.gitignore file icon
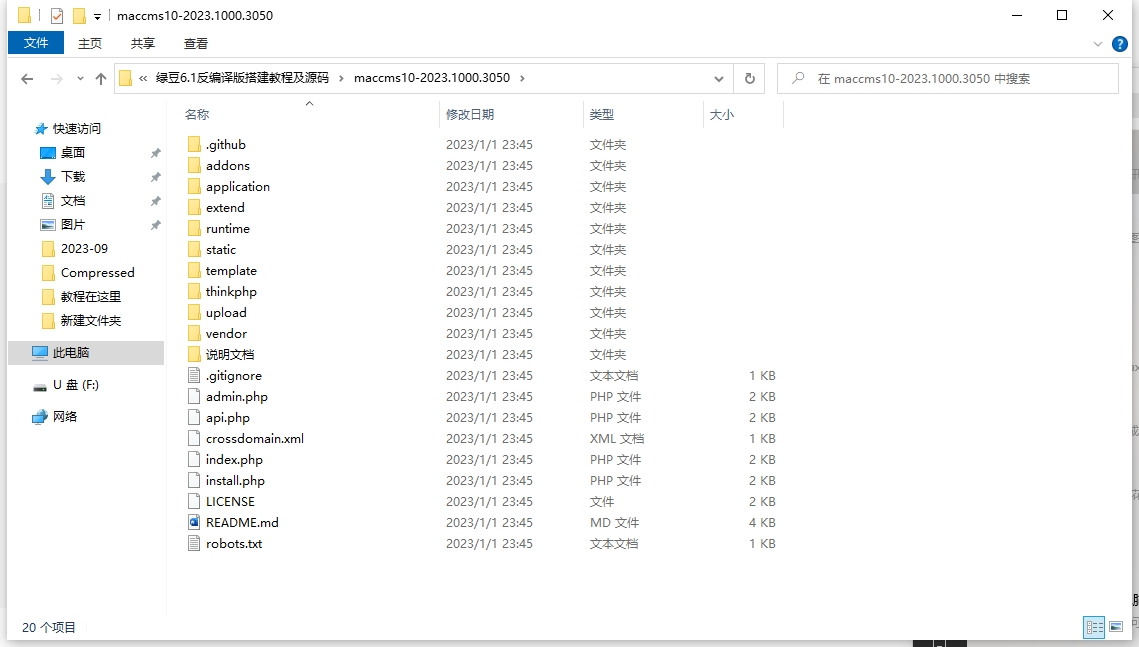 tap(194, 375)
